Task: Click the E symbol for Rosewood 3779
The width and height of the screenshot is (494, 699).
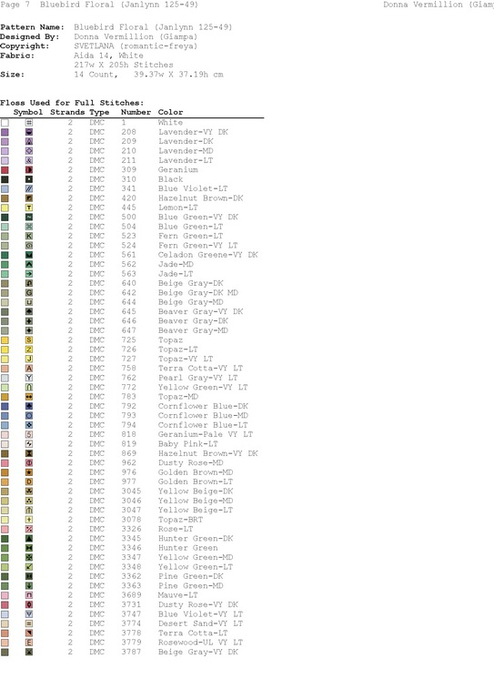Action: click(29, 642)
